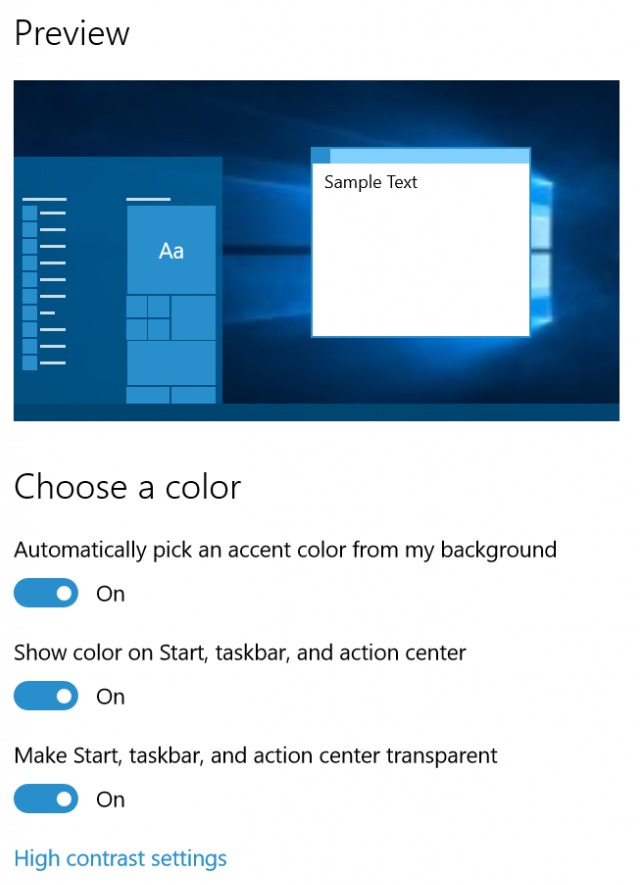Turn off automatic accent color from background
Screen dimensions: 640x885
point(46,593)
